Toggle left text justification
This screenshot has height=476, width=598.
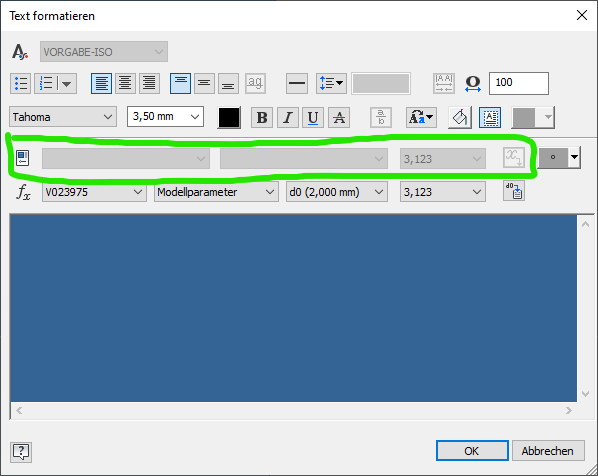pos(101,83)
